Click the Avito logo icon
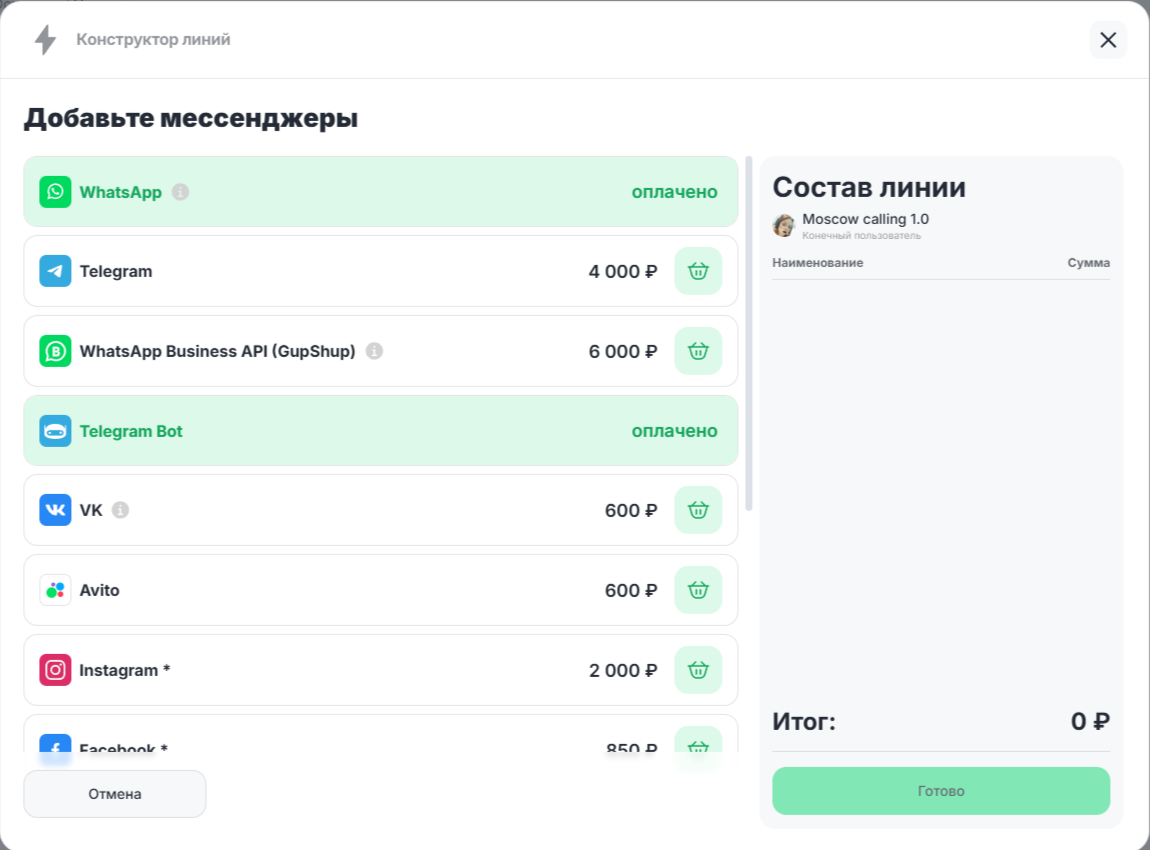This screenshot has width=1150, height=850. [x=55, y=590]
